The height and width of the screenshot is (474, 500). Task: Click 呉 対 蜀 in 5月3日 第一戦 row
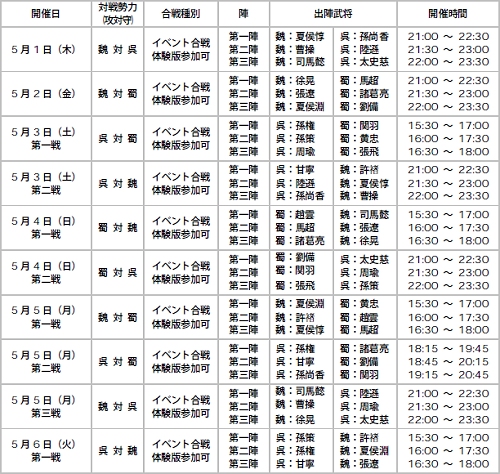[118, 139]
